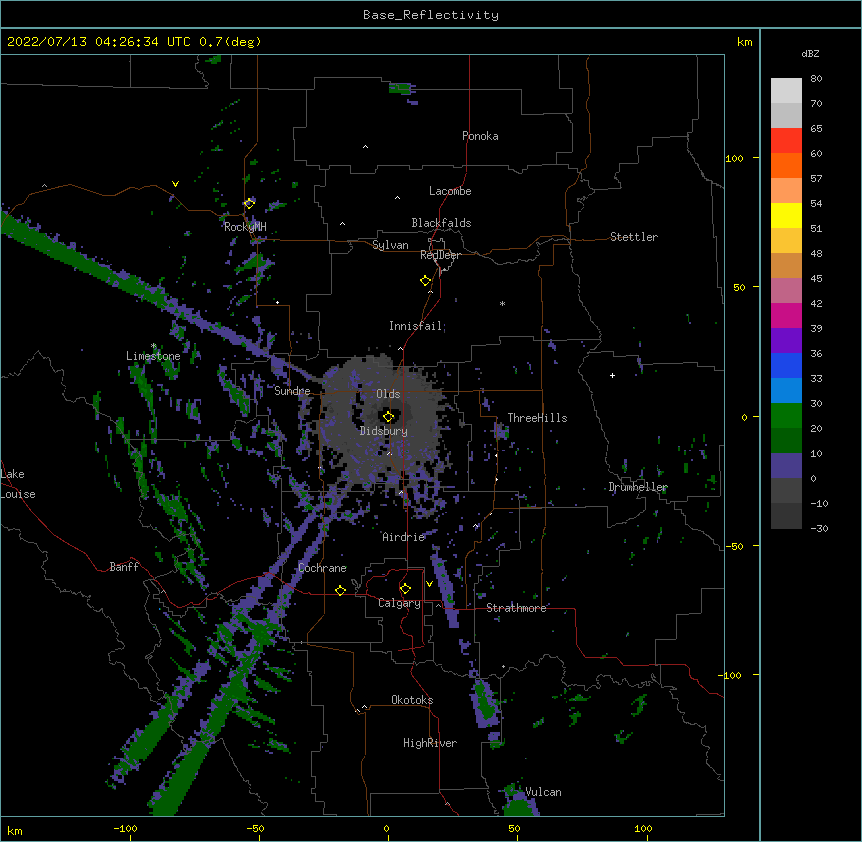Viewport: 862px width, 842px height.
Task: Select the yellow diamond marker above RockyMH
Action: pyautogui.click(x=249, y=203)
